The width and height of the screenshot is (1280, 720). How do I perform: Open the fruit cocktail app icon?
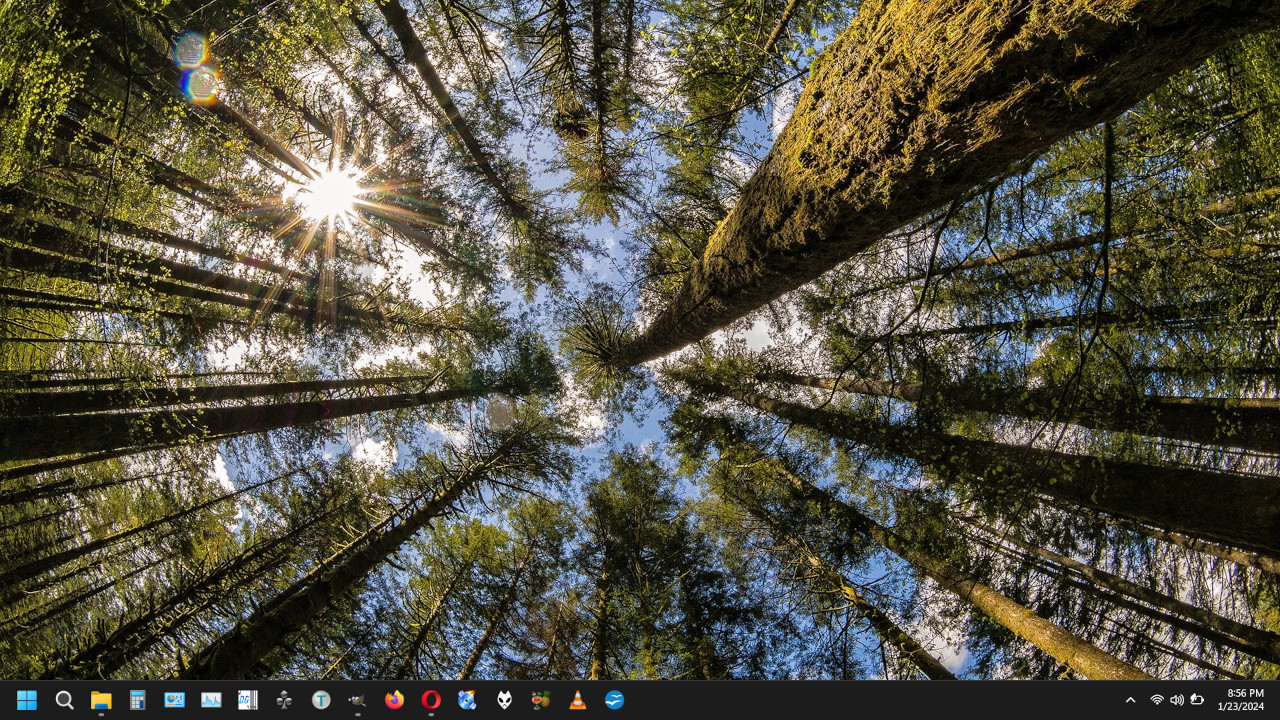click(541, 700)
